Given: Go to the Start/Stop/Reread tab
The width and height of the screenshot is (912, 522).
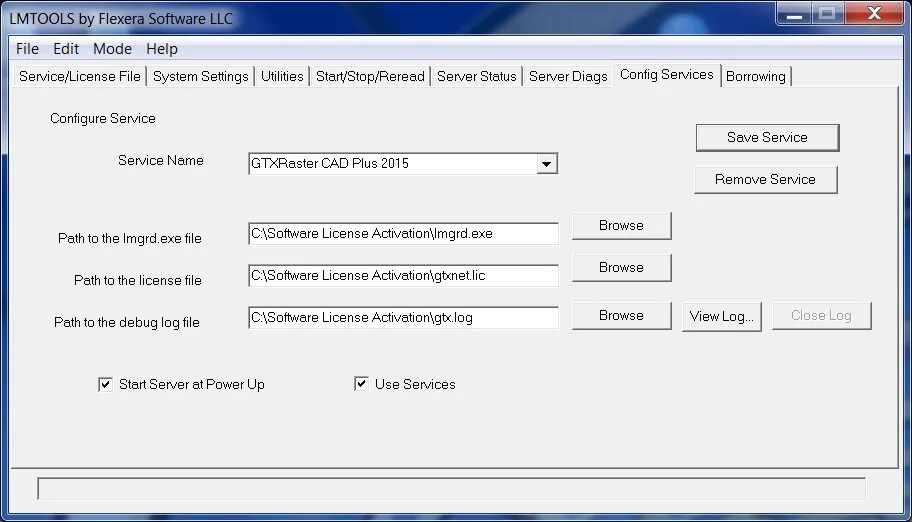Looking at the screenshot, I should pyautogui.click(x=370, y=76).
